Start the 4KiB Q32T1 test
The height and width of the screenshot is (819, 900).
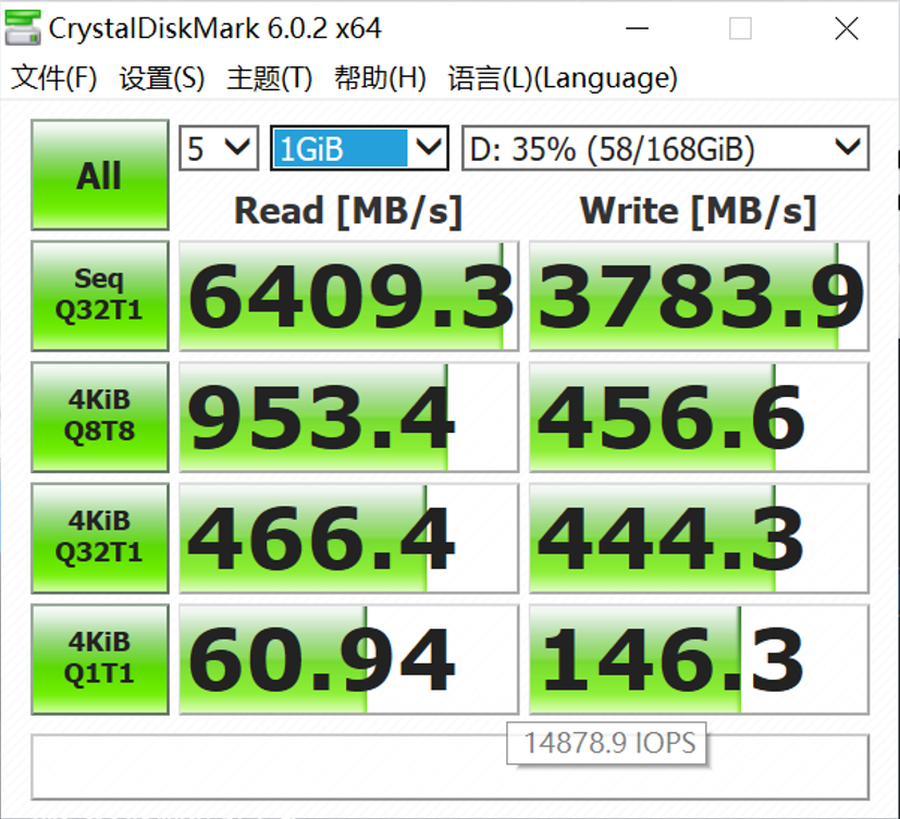tap(100, 538)
